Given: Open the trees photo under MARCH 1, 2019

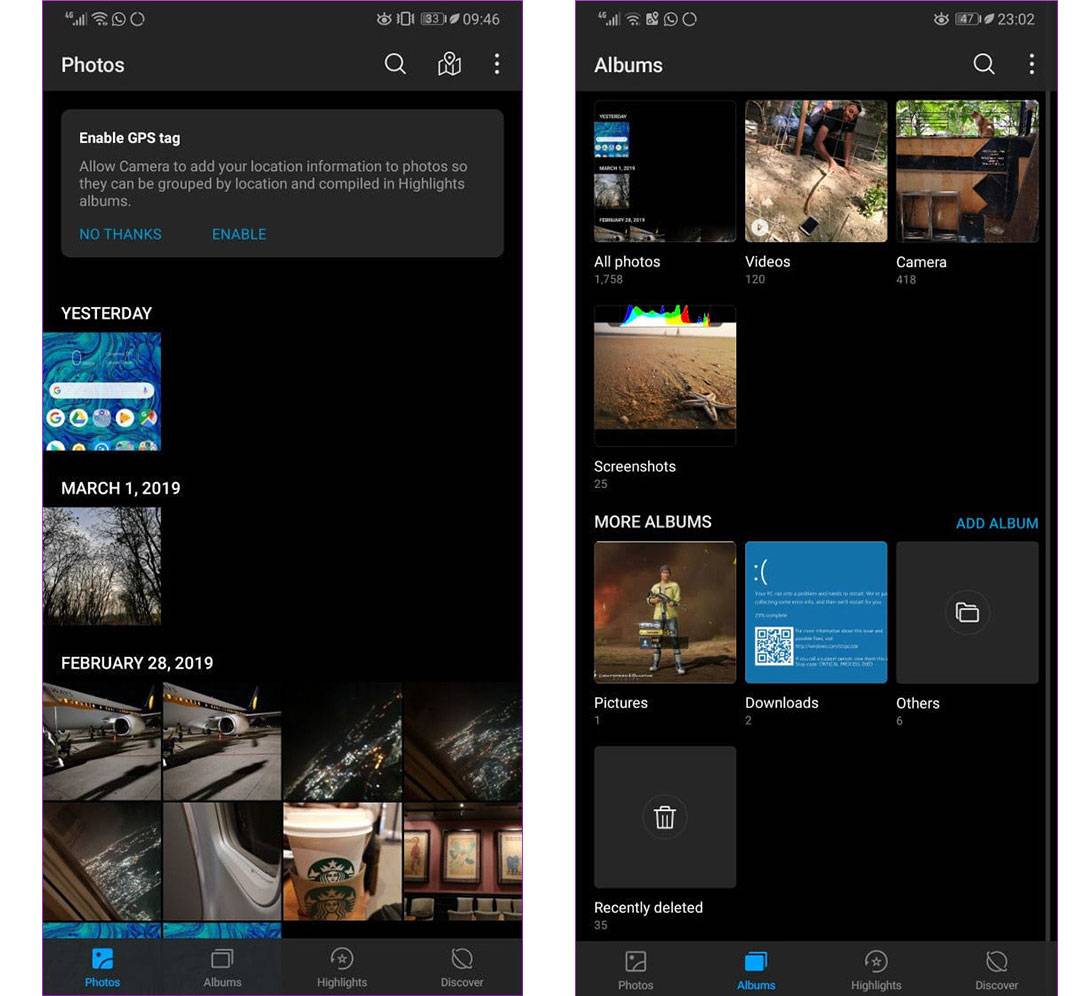Looking at the screenshot, I should 102,566.
